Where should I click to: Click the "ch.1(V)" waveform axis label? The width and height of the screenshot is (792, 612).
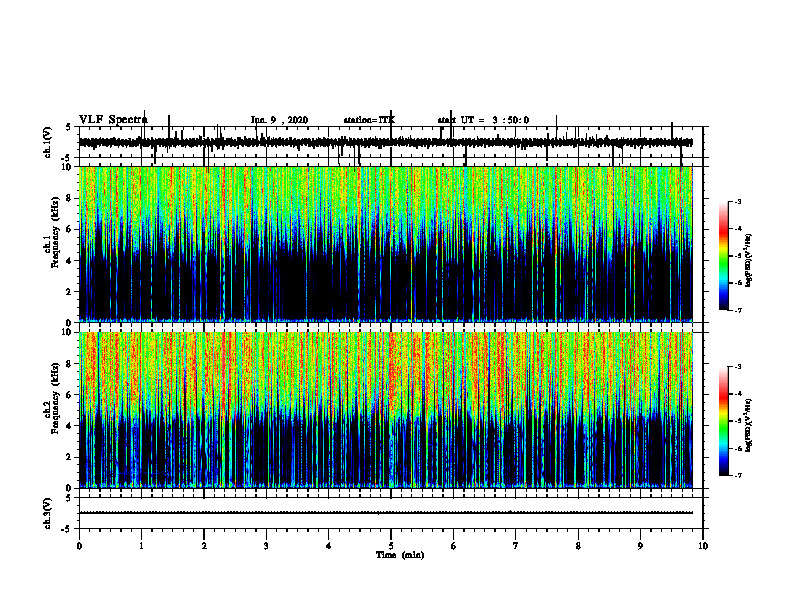(48, 142)
